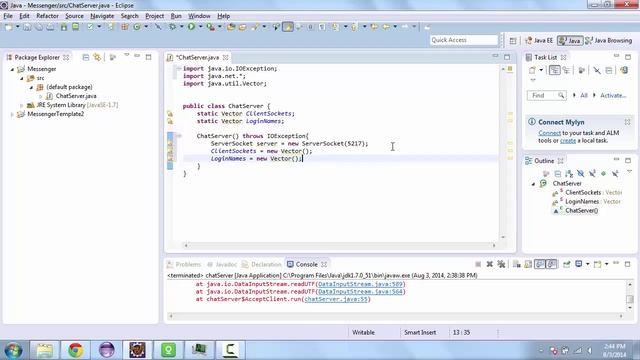Open the New wizard dropdown arrow

pyautogui.click(x=17, y=27)
